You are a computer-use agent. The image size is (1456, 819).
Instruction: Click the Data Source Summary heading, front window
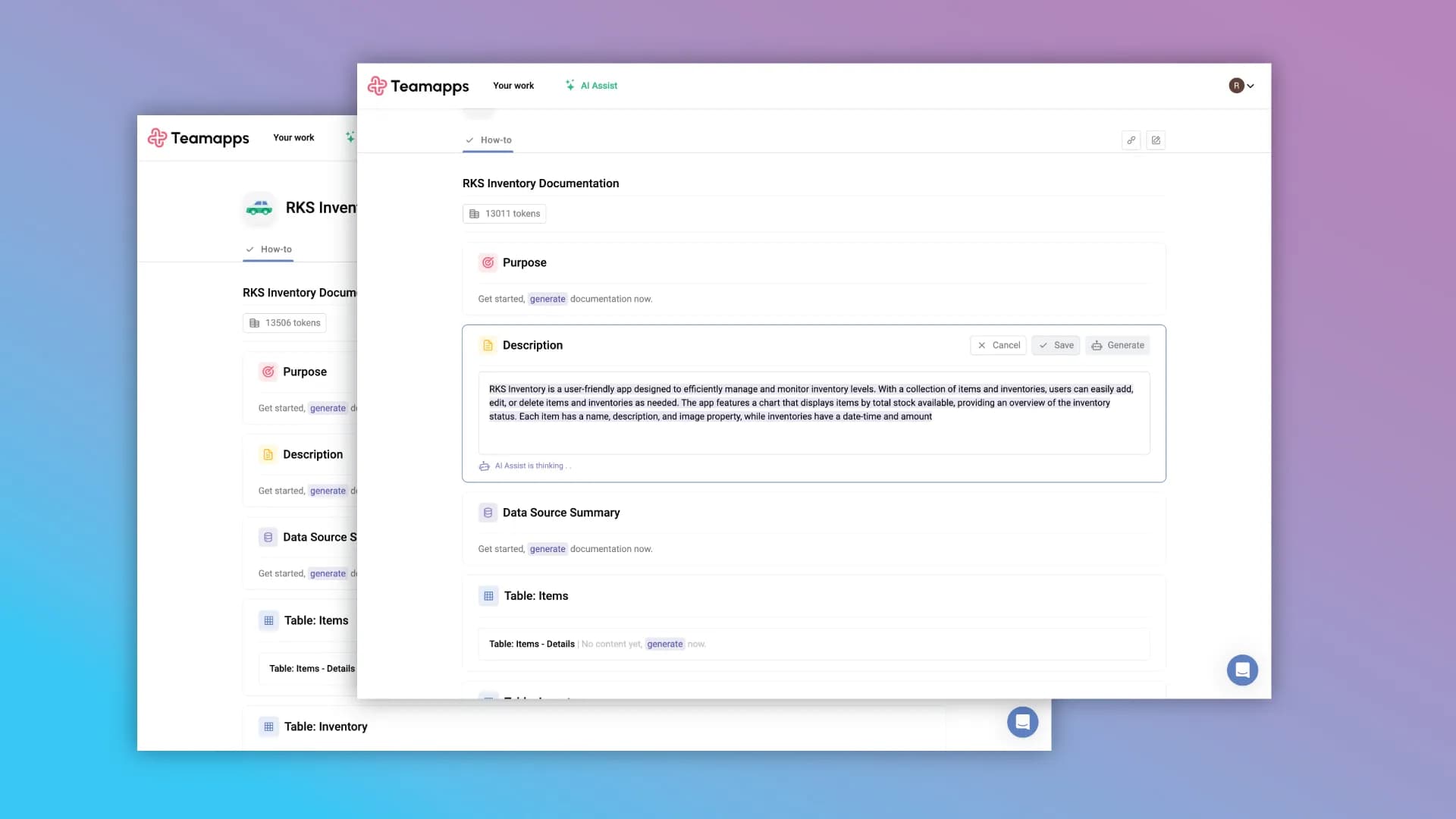tap(561, 513)
